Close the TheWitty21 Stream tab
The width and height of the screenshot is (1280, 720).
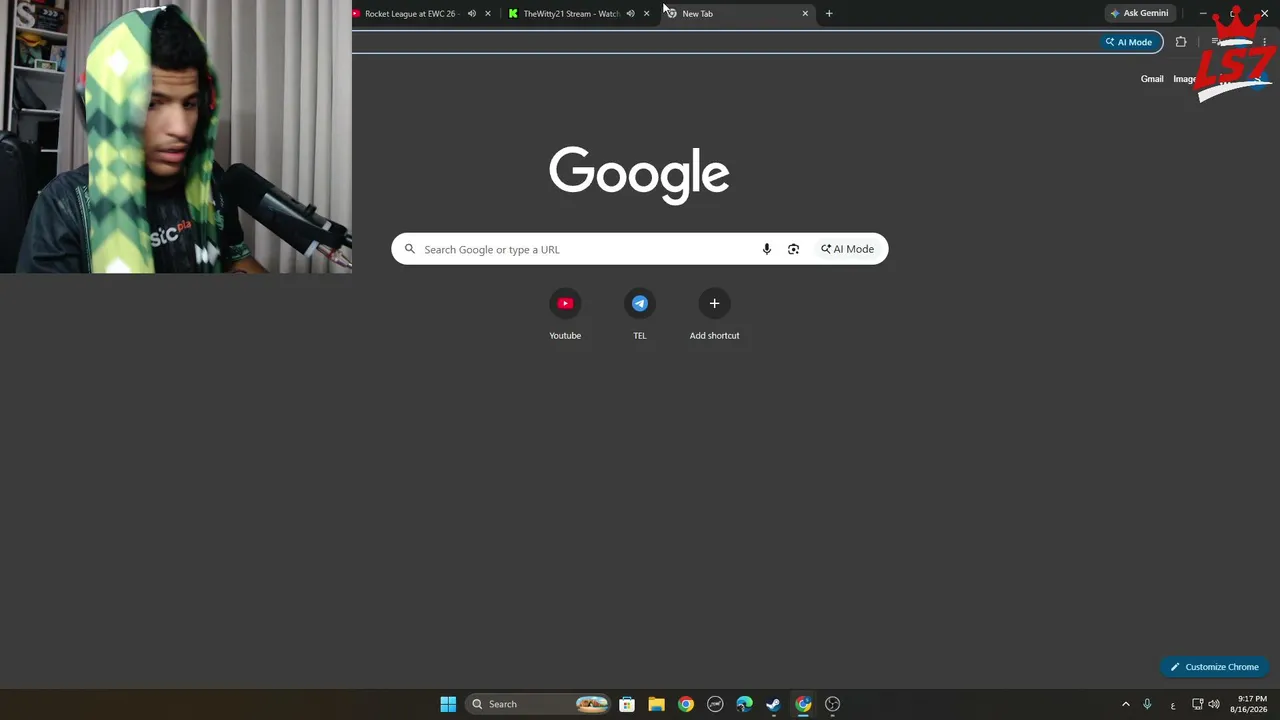(x=646, y=13)
